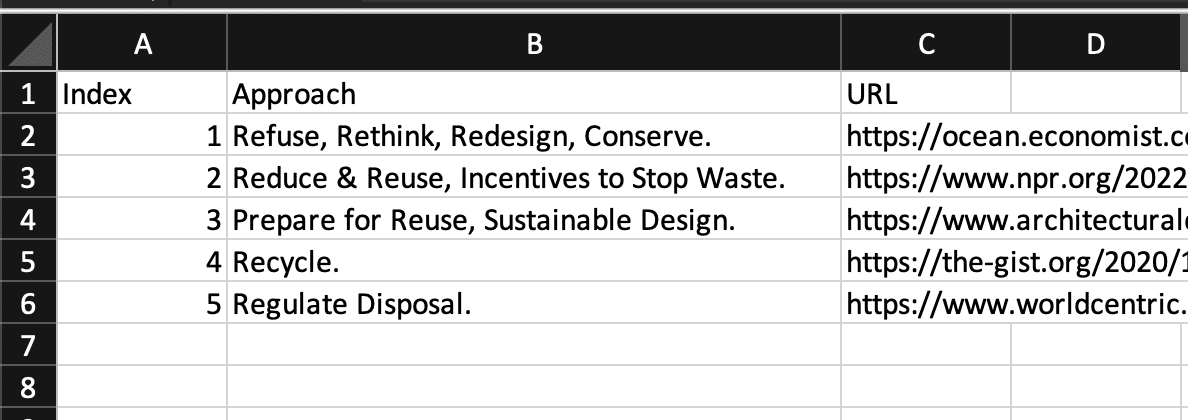This screenshot has height=420, width=1188.
Task: Open the npr.org URL link
Action: (x=1015, y=178)
